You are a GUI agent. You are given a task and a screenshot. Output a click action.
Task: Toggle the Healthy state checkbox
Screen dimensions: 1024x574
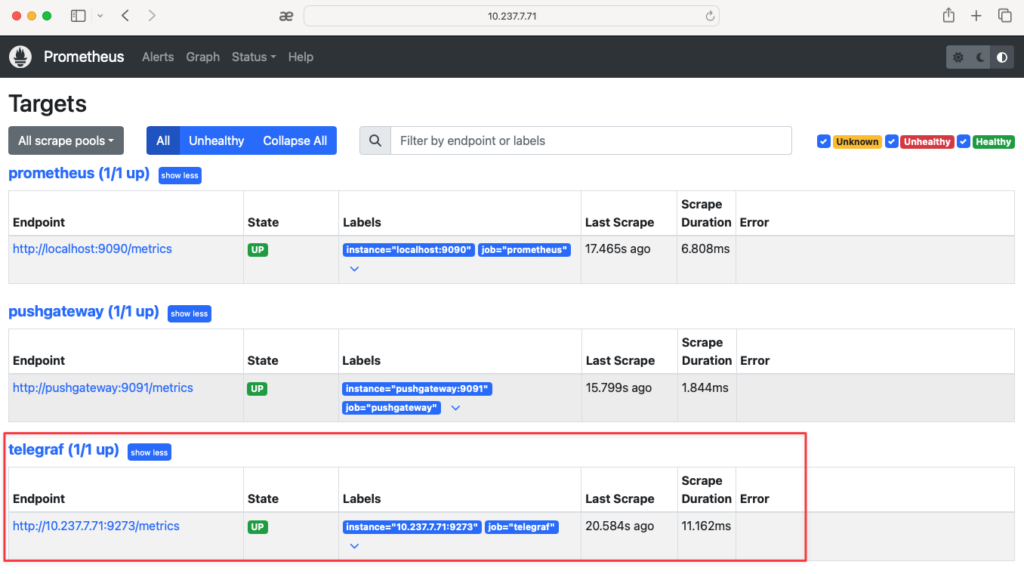[x=963, y=142]
